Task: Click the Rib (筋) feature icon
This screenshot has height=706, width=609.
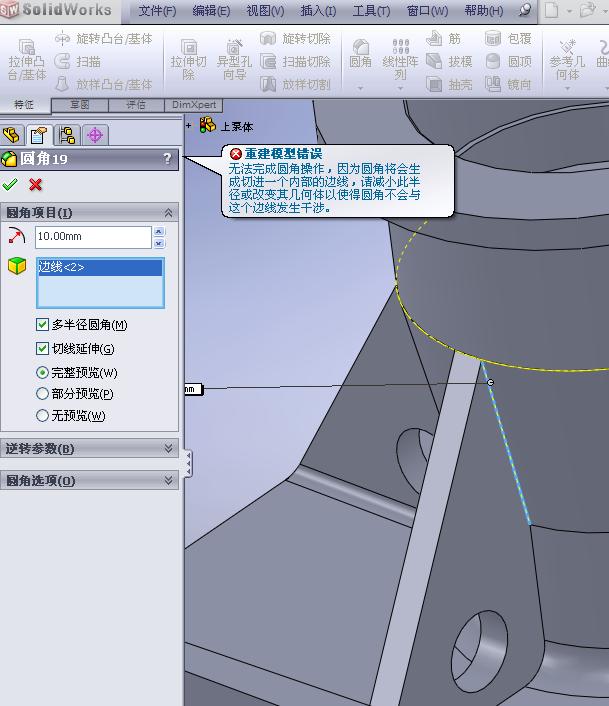Action: pyautogui.click(x=434, y=39)
